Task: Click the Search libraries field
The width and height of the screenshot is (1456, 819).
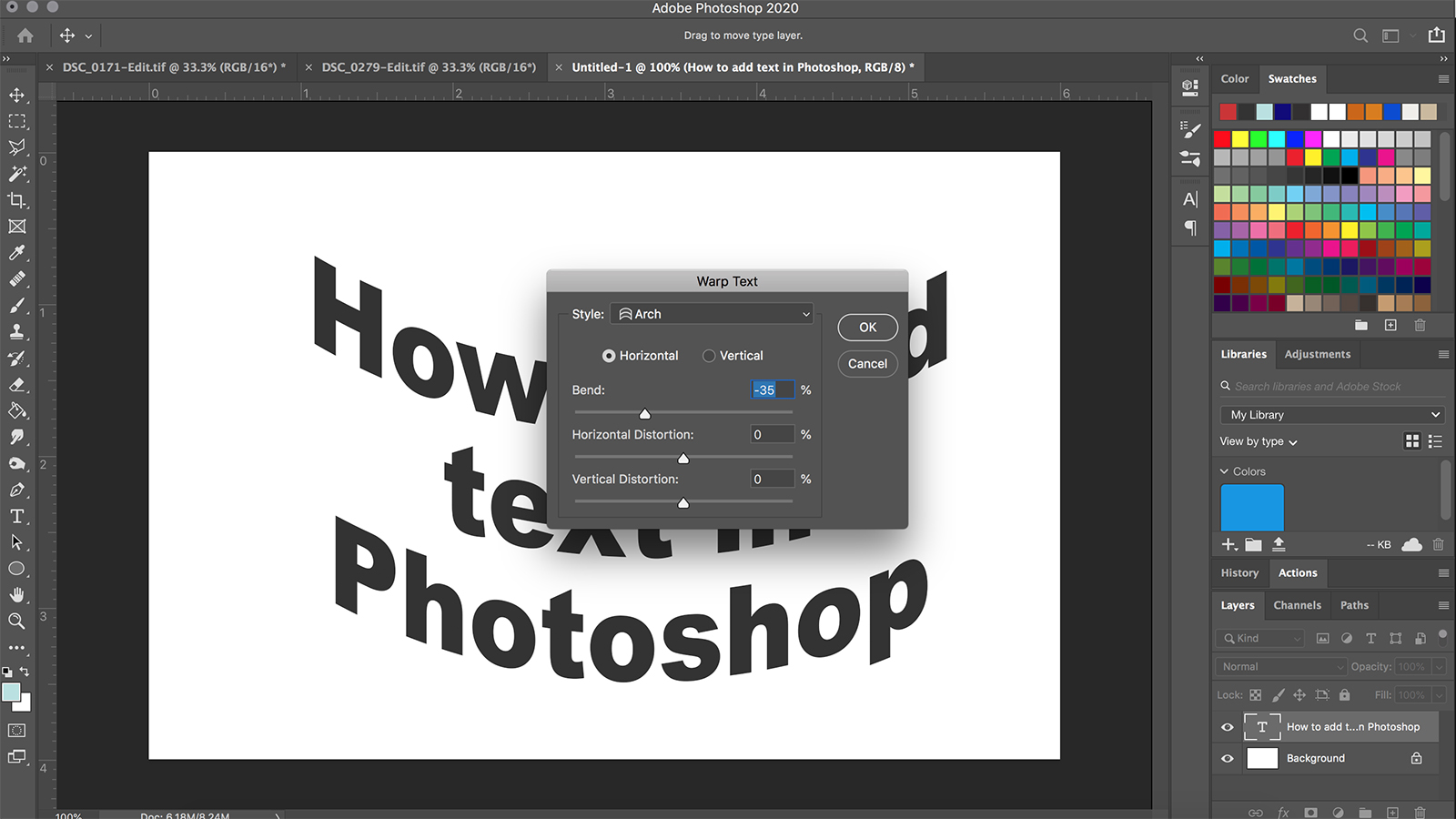Action: (x=1332, y=387)
